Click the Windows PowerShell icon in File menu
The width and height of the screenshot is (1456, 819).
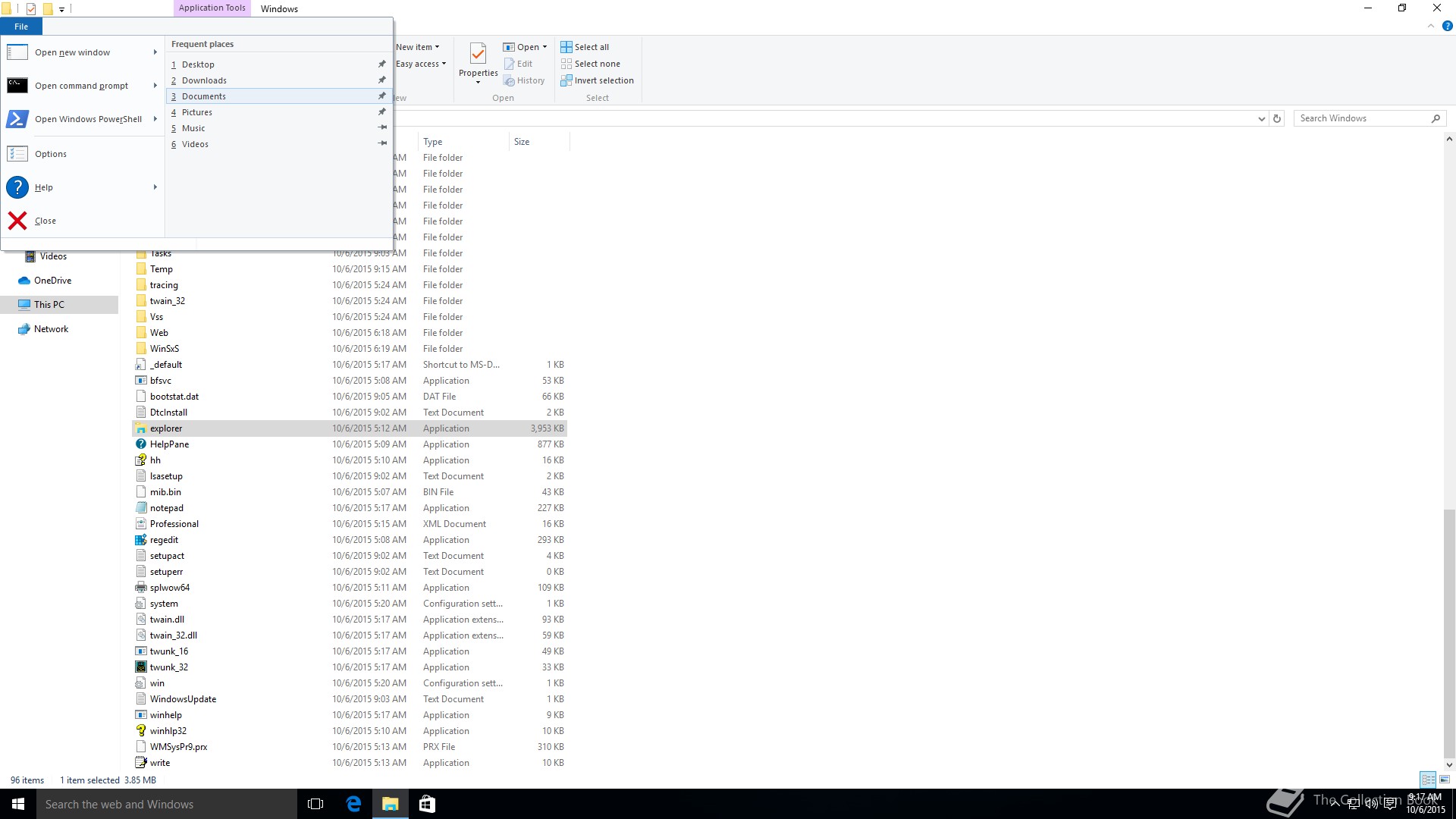pos(17,119)
